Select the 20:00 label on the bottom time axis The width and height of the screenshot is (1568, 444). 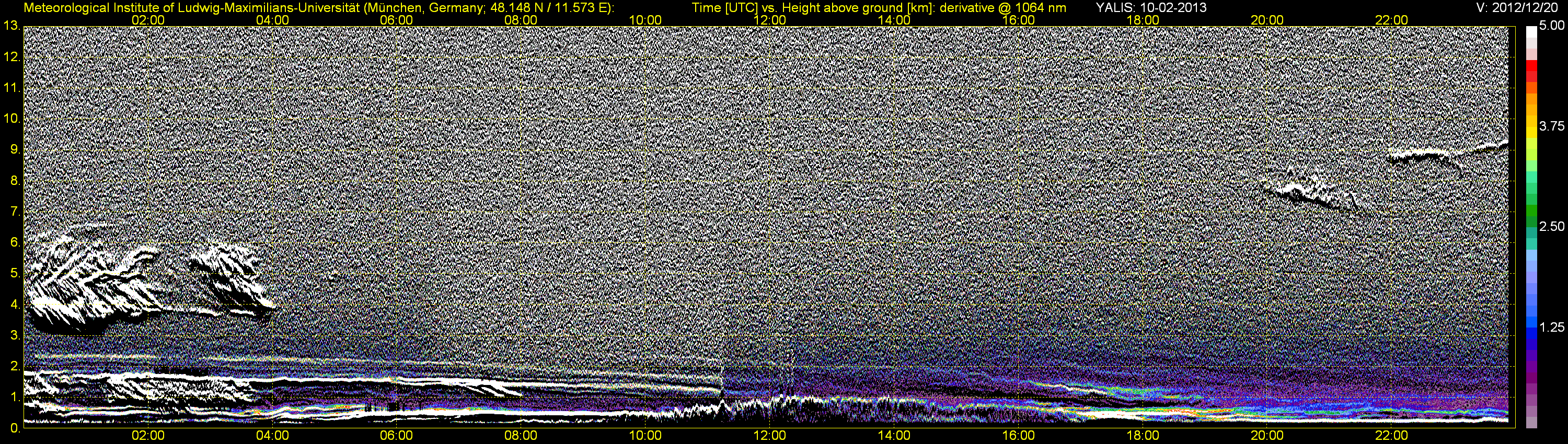1267,436
